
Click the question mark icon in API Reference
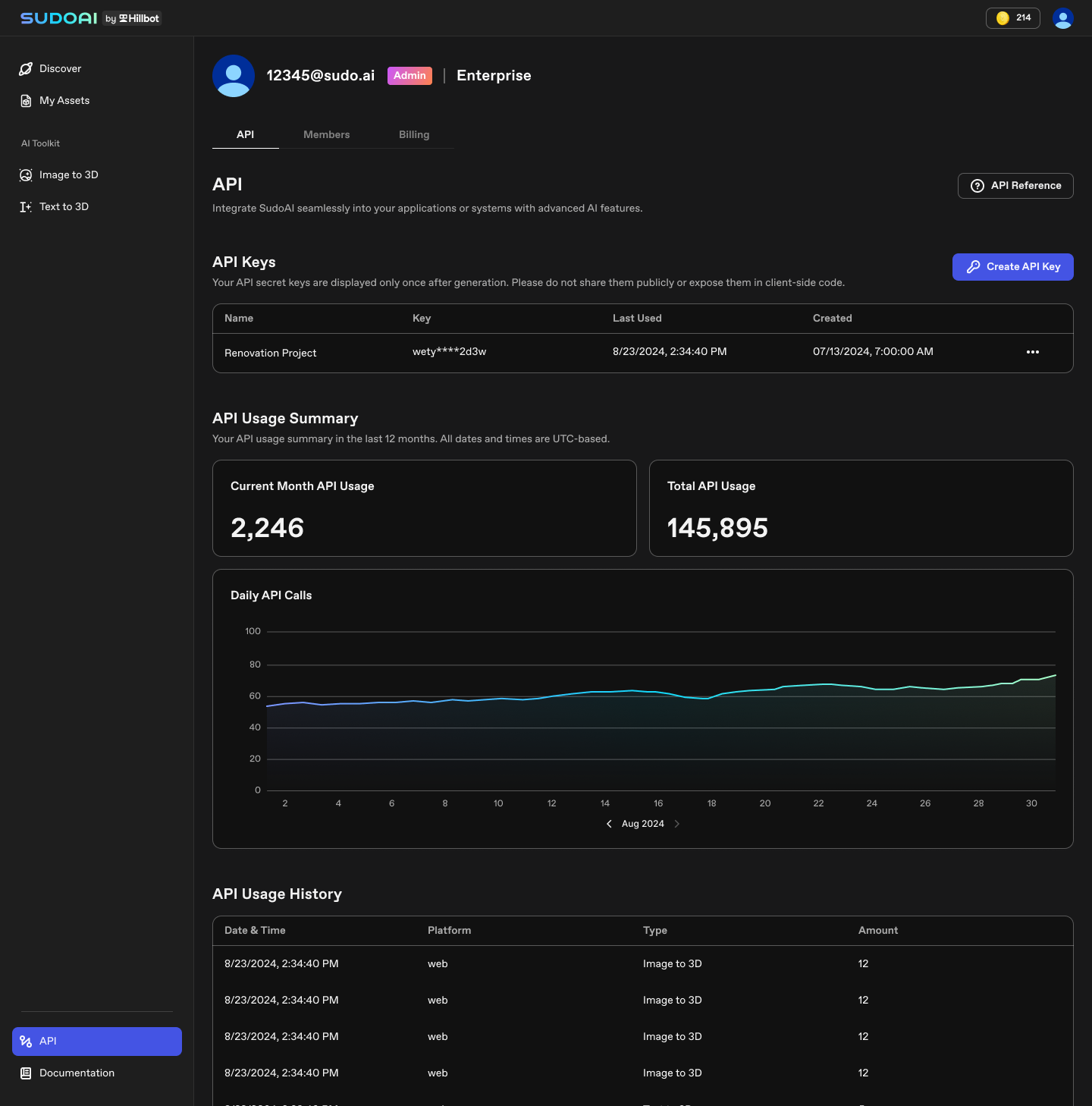coord(977,186)
